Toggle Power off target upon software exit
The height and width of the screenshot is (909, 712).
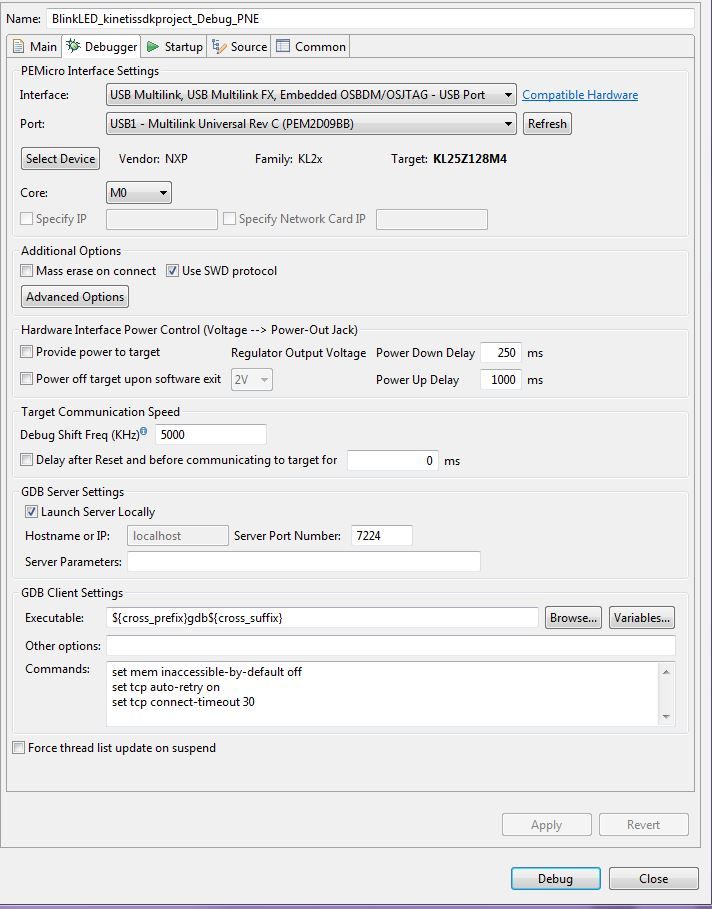(x=27, y=379)
